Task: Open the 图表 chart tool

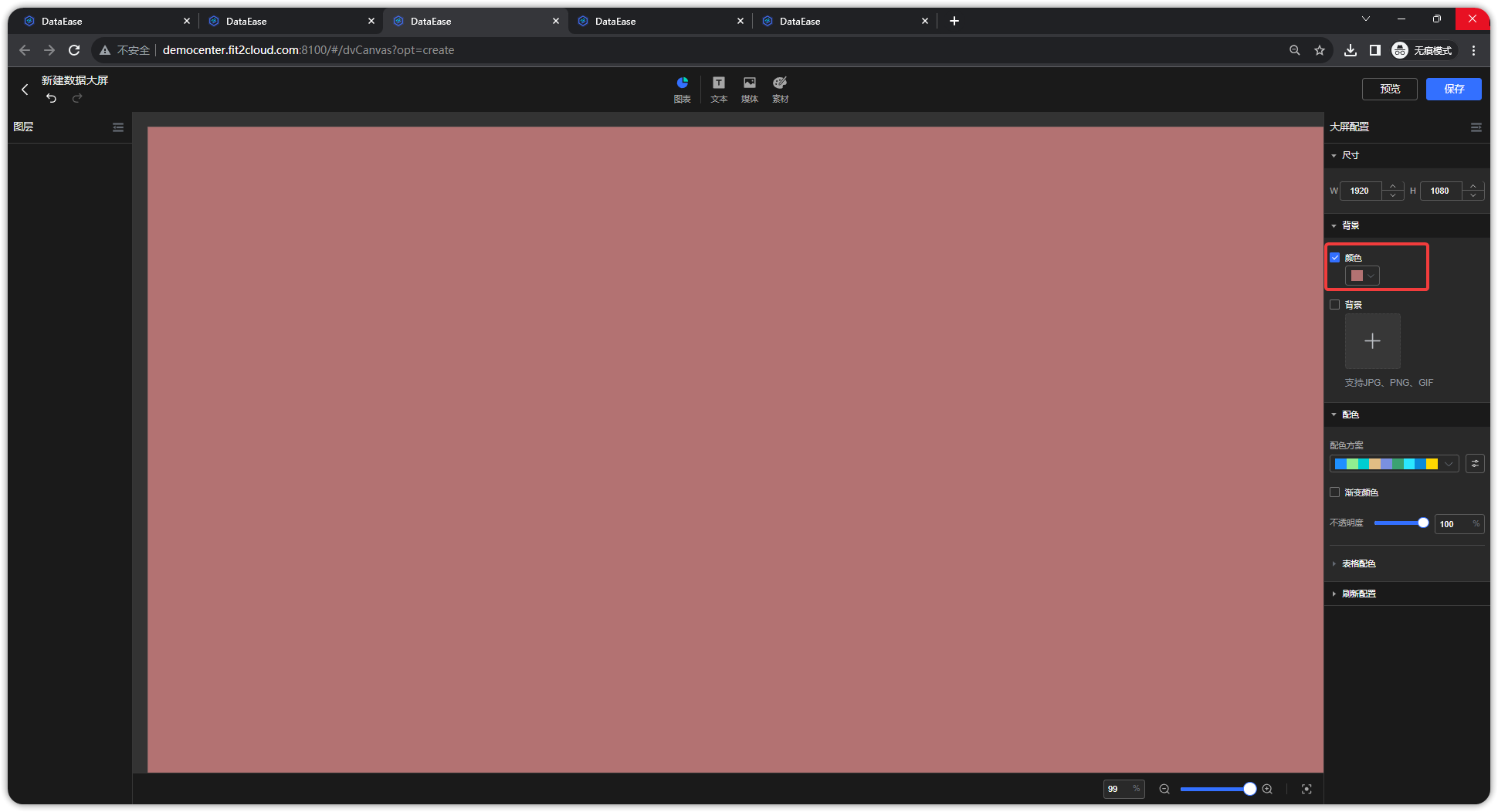Action: point(683,90)
